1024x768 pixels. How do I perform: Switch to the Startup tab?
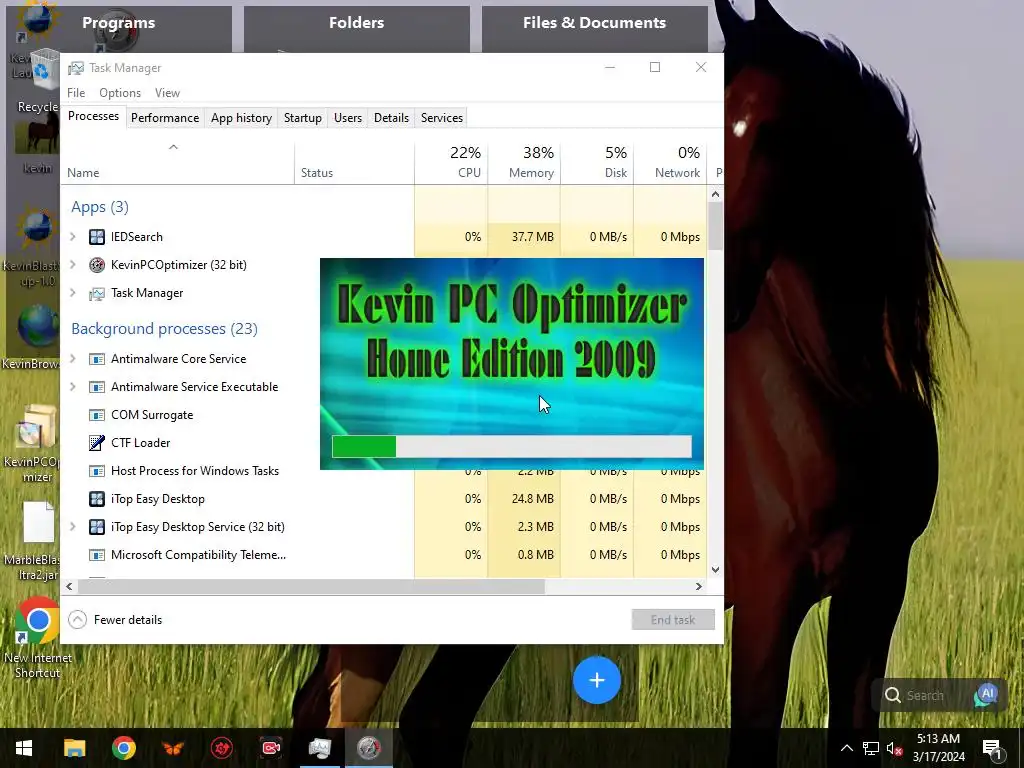(x=302, y=118)
